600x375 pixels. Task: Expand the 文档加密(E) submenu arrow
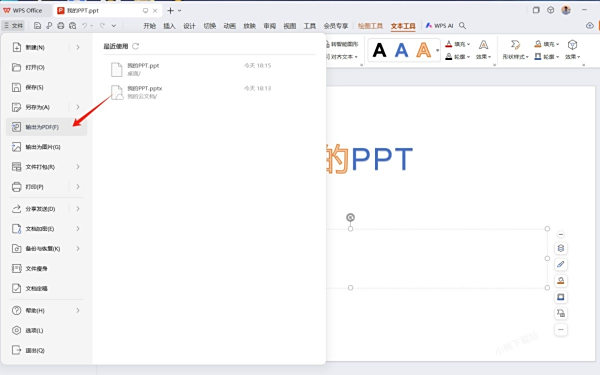[x=78, y=229]
